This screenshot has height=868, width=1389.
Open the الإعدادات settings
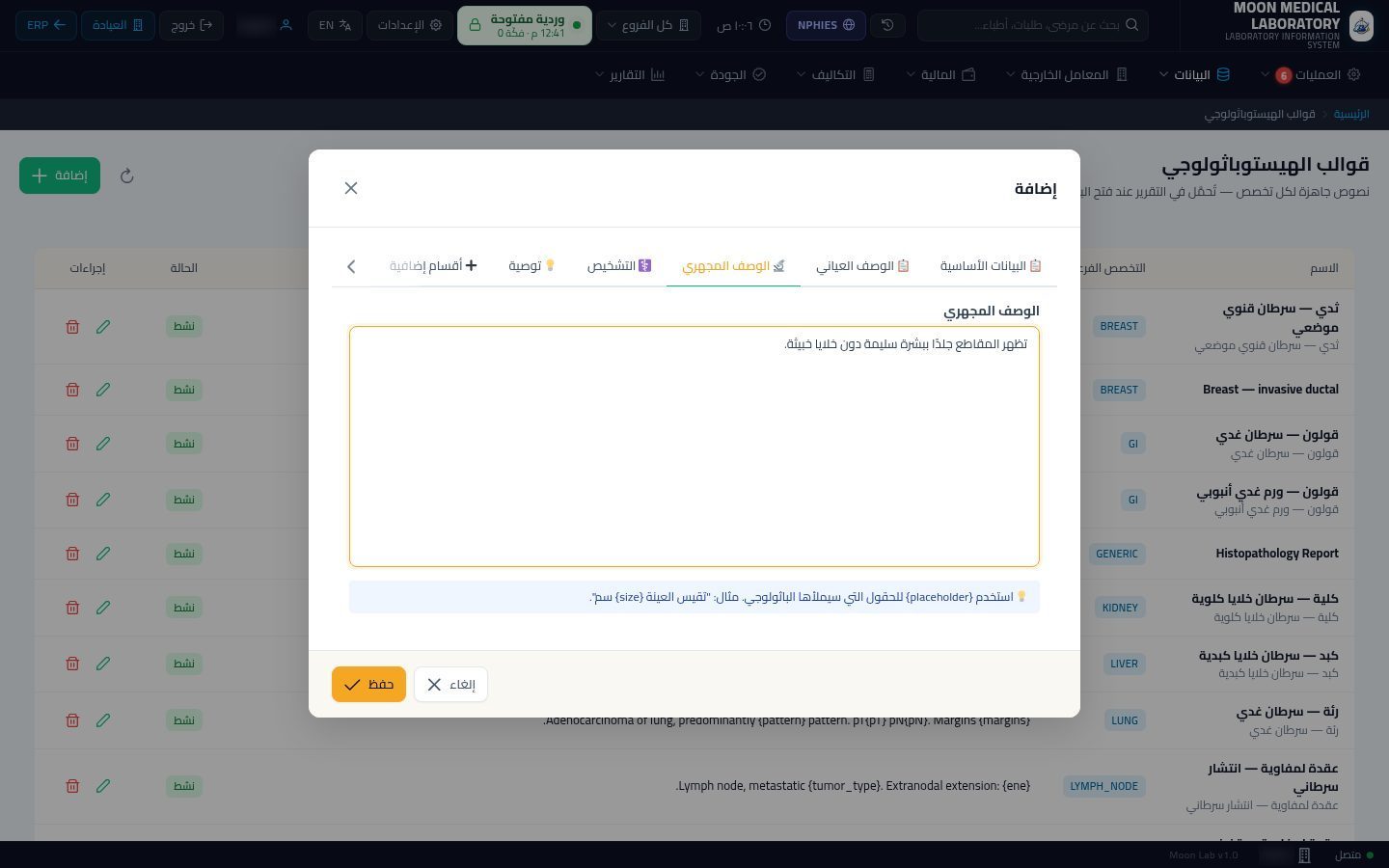(x=410, y=25)
